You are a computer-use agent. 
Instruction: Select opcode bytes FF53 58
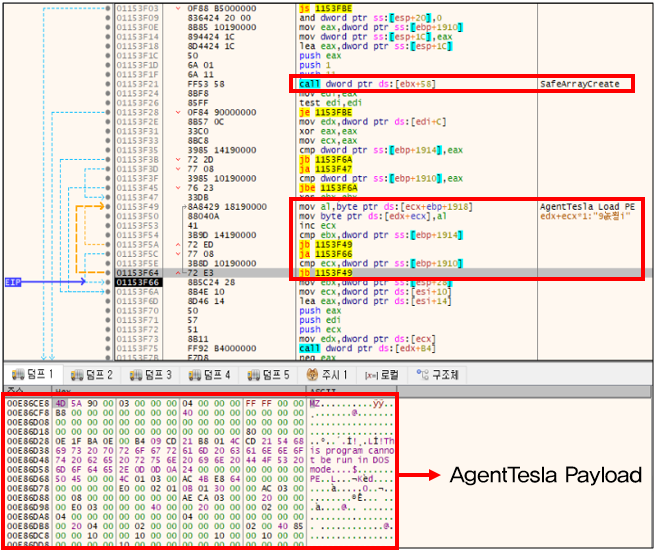(x=206, y=84)
